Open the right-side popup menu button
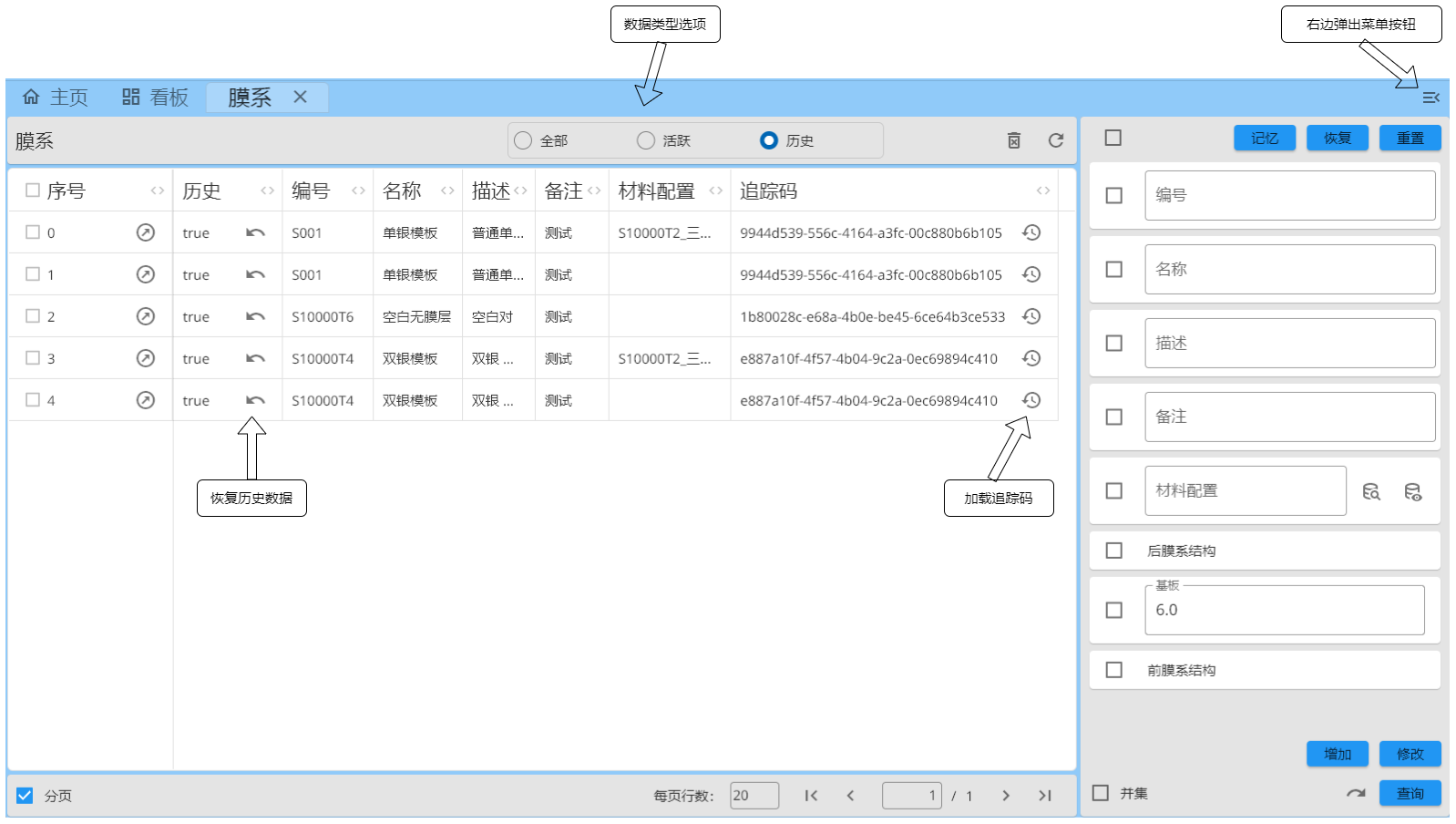Screen dimensions: 1456x824 [x=1430, y=98]
